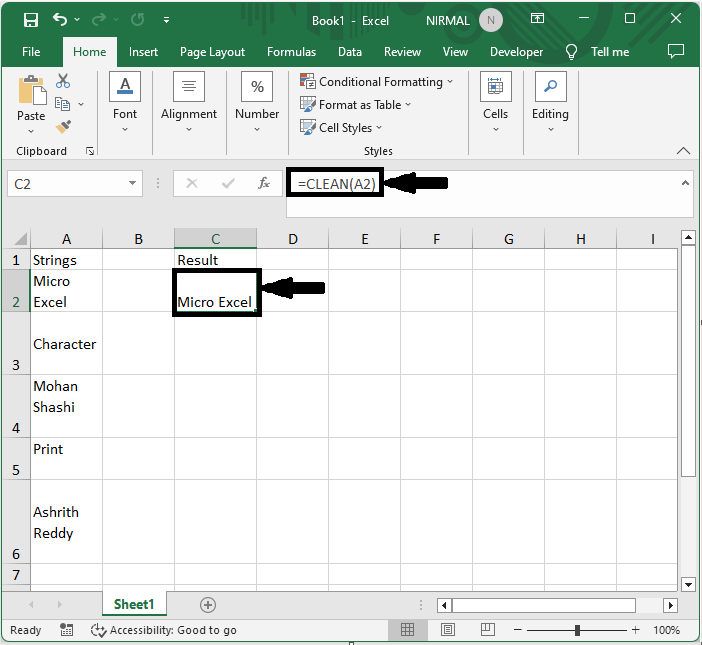
Task: Click cell A6 containing Ashrith Reddy
Action: [x=66, y=521]
